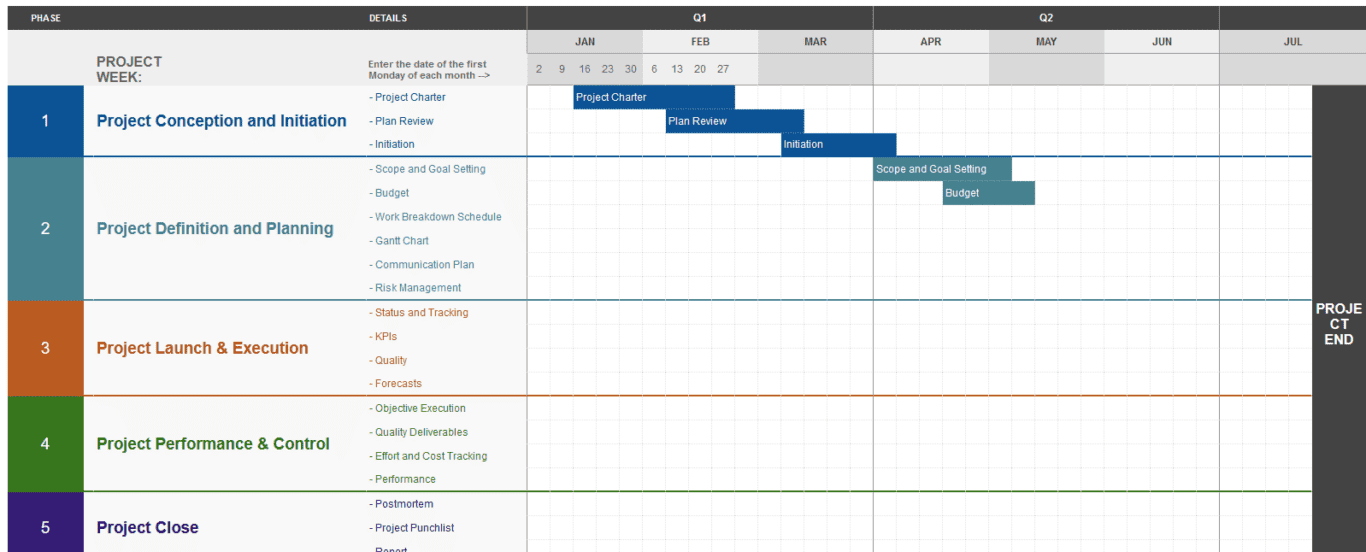
Task: Click the orange phase 3 number cell
Action: (x=45, y=348)
